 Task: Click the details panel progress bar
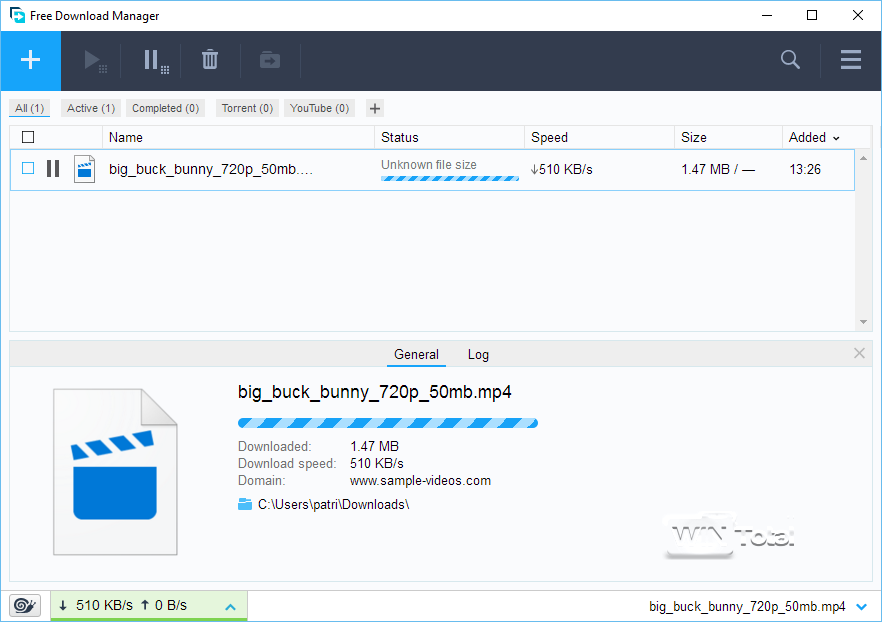[387, 422]
